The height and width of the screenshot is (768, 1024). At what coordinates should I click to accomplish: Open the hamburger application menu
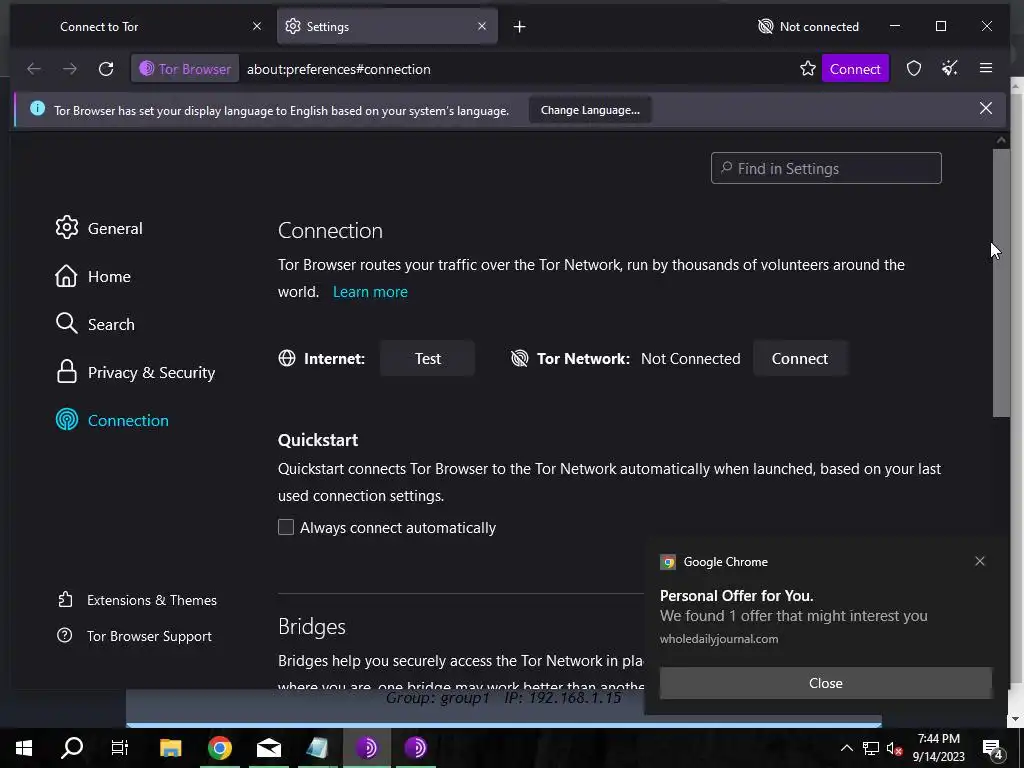pyautogui.click(x=986, y=68)
